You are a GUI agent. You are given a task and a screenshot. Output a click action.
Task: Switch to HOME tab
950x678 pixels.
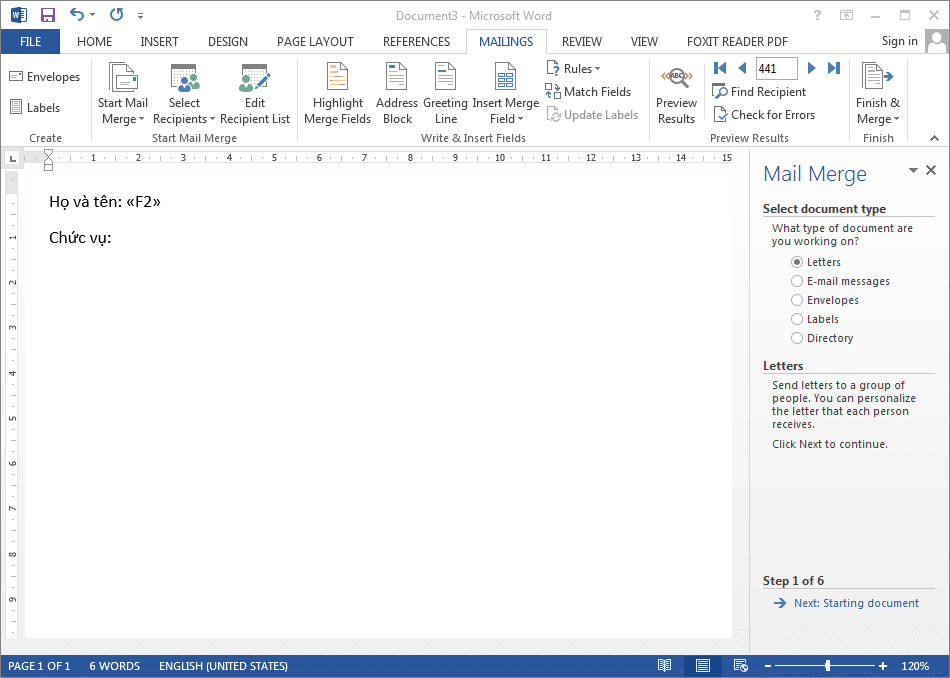tap(95, 42)
